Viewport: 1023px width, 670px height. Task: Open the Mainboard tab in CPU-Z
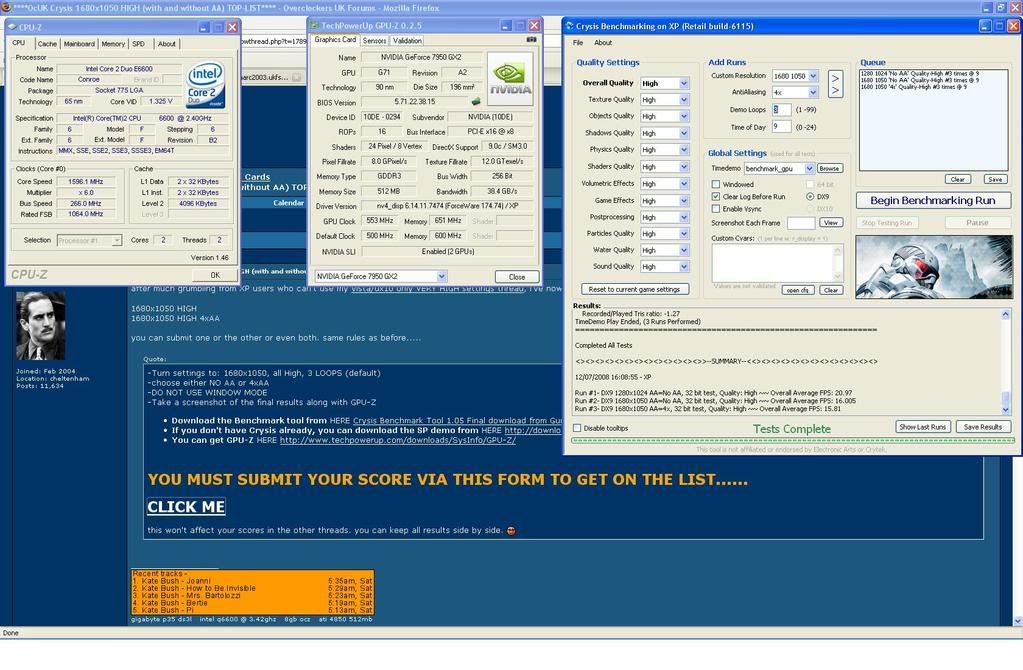(x=79, y=44)
